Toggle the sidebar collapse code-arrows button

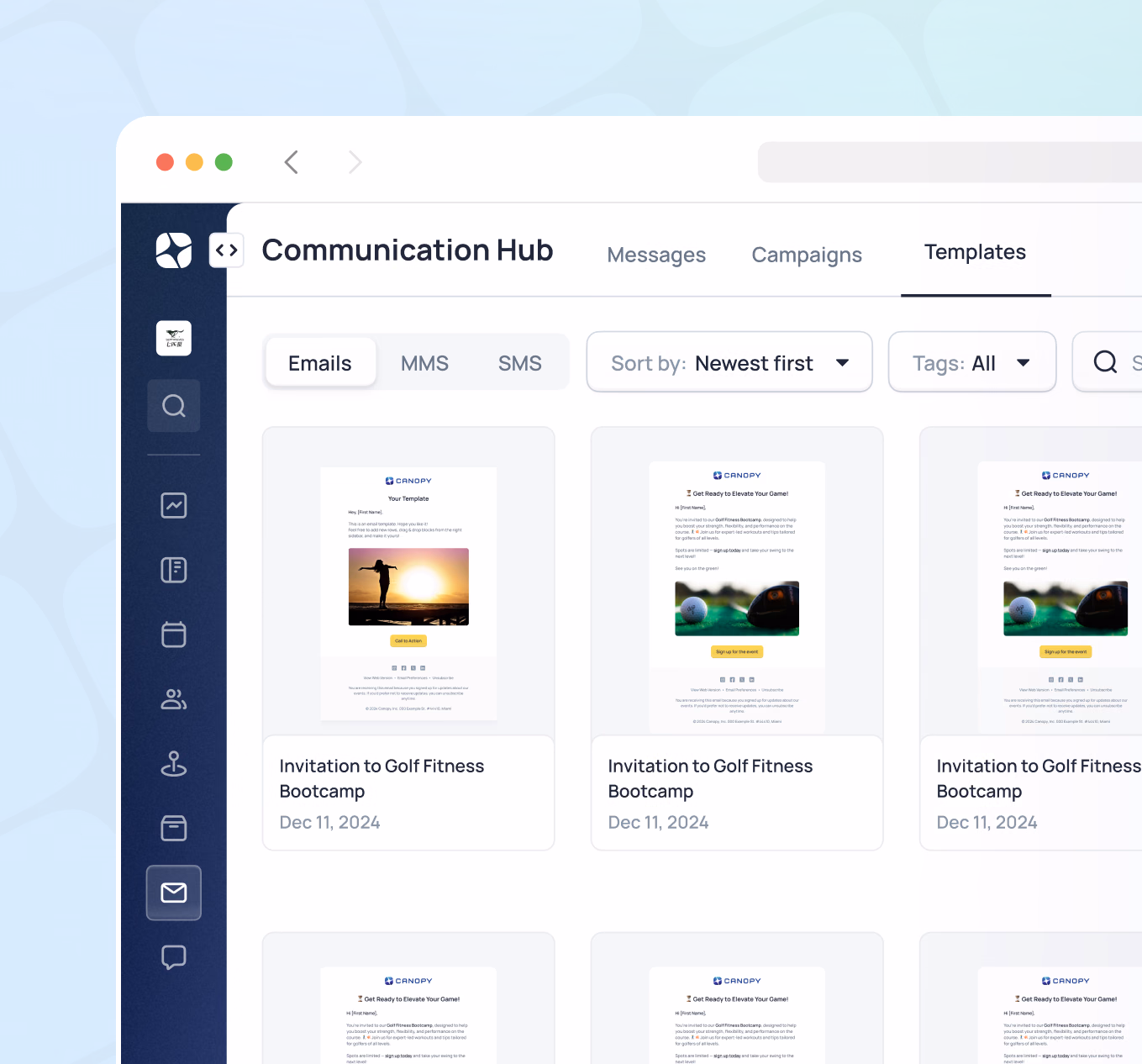227,250
